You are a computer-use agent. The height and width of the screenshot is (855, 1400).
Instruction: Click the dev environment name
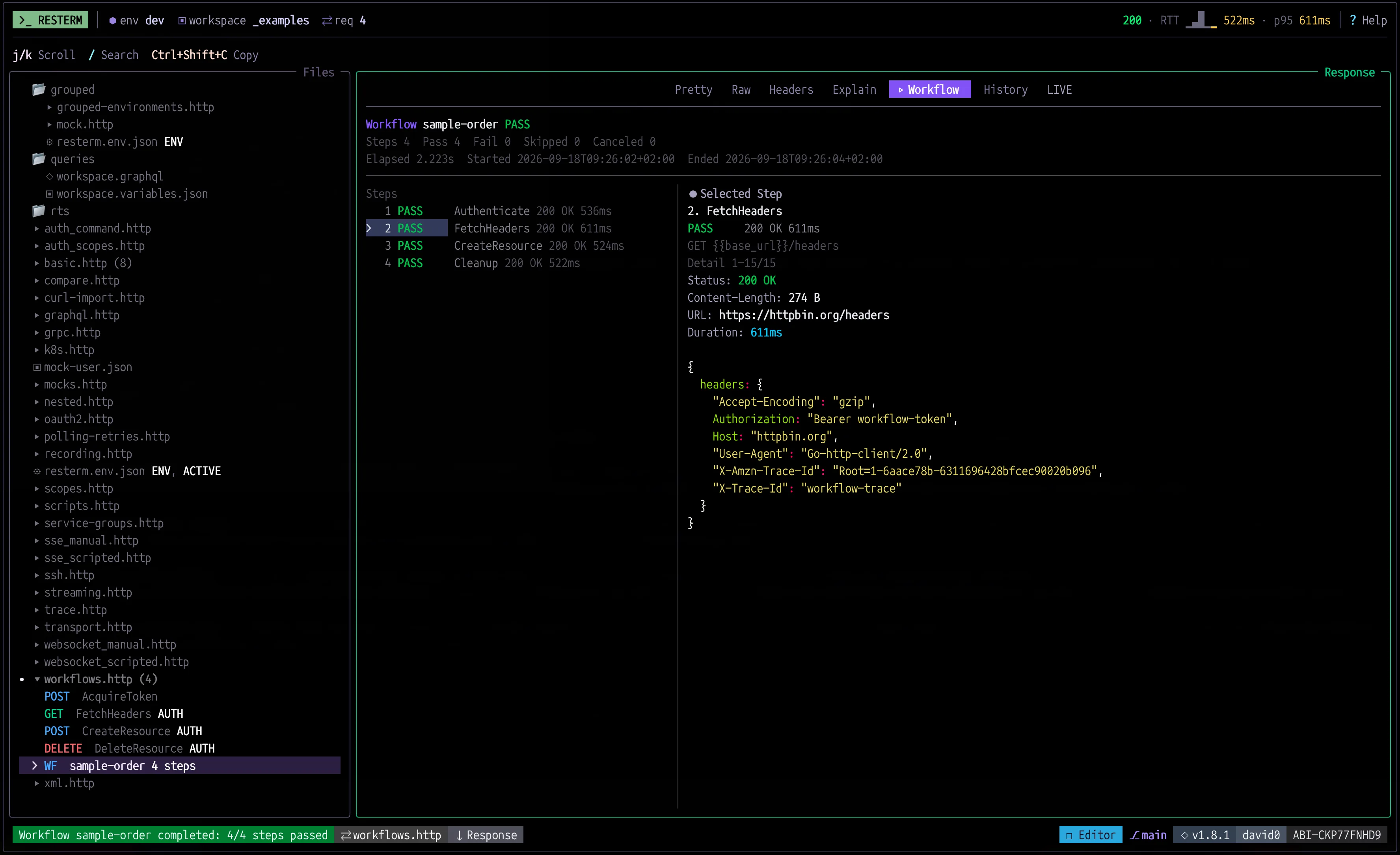click(x=155, y=20)
